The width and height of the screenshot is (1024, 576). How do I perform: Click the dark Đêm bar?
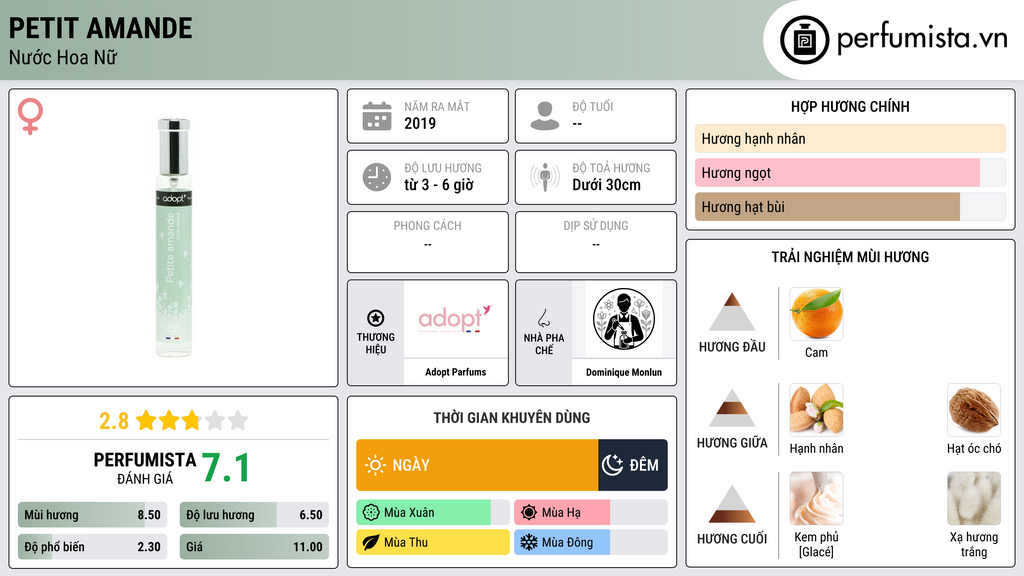point(633,465)
